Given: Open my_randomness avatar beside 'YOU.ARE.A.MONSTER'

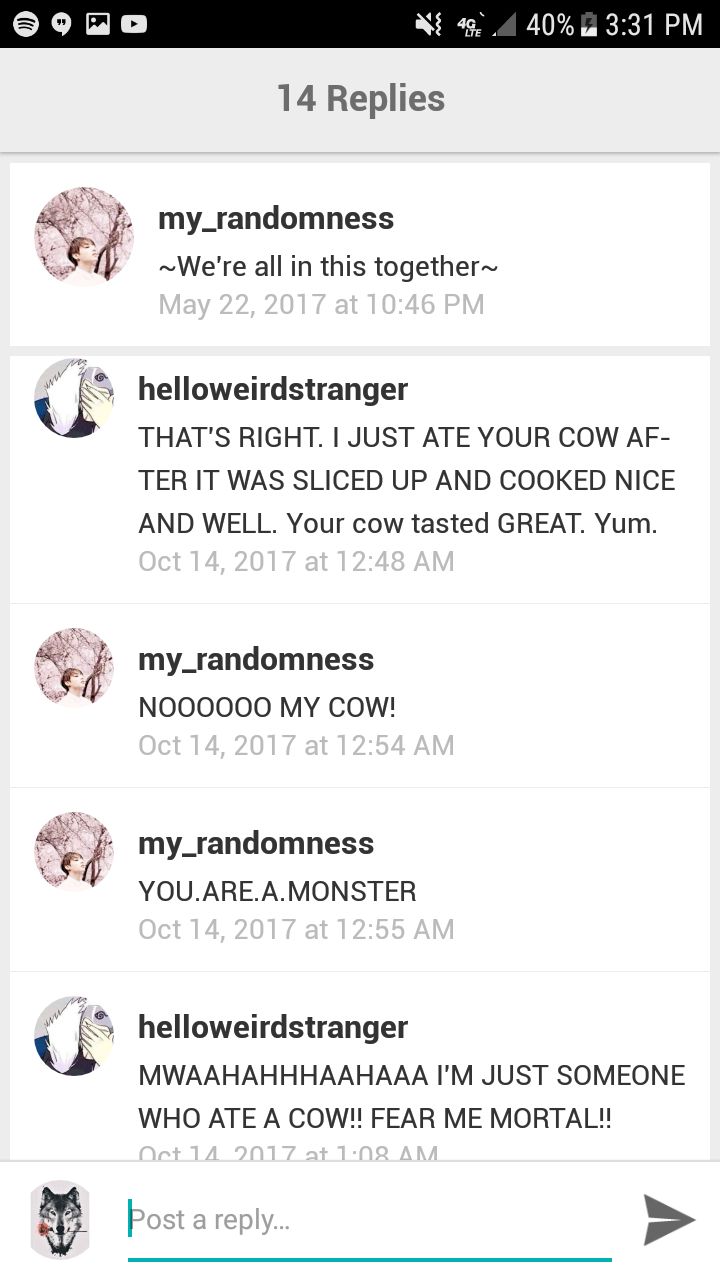Looking at the screenshot, I should pyautogui.click(x=74, y=852).
